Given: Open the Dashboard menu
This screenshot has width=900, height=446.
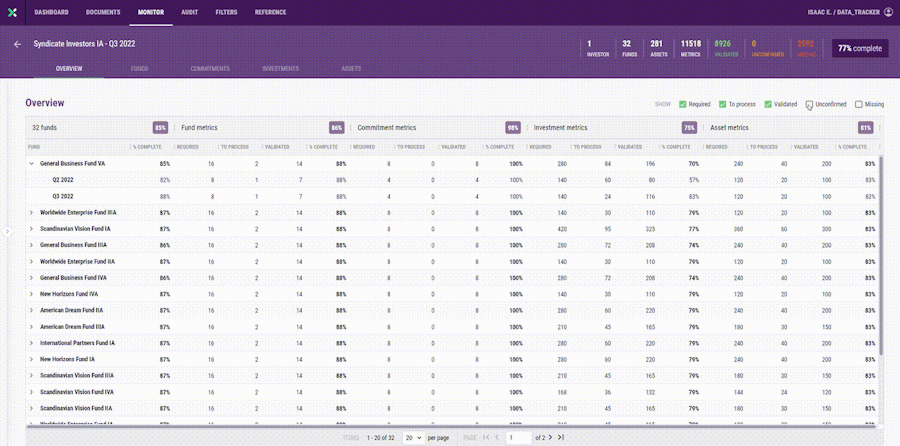Looking at the screenshot, I should [51, 12].
